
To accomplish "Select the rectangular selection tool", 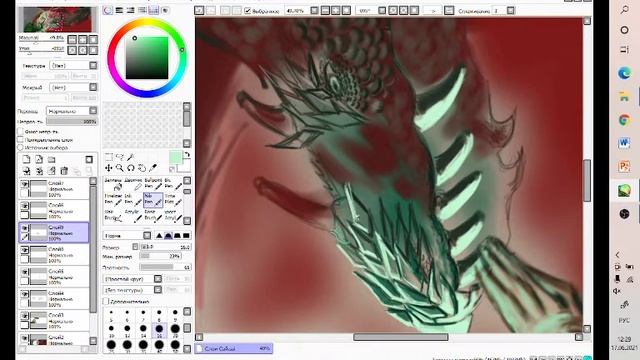I will point(109,157).
